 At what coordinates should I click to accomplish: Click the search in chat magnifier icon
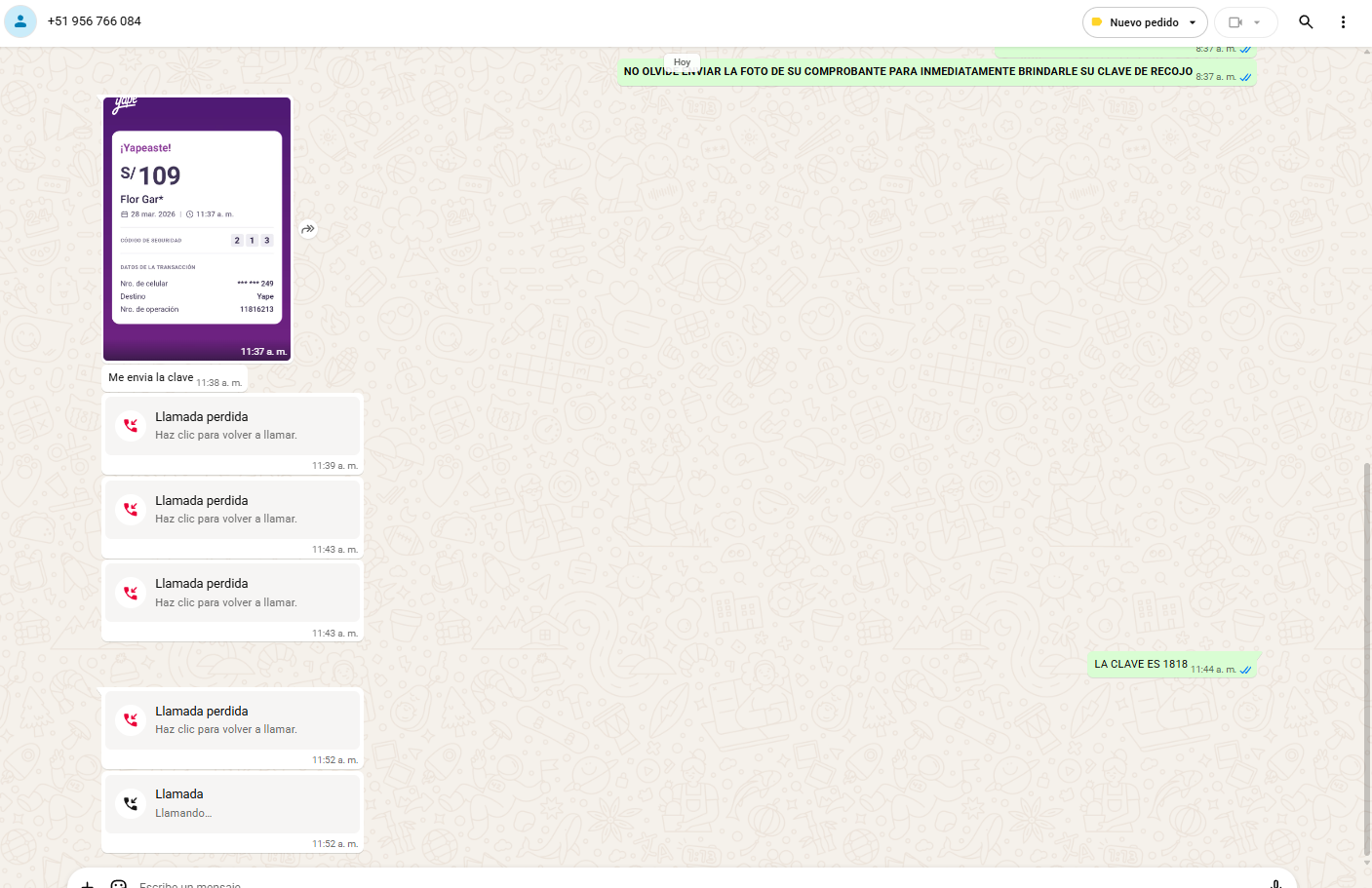coord(1306,21)
